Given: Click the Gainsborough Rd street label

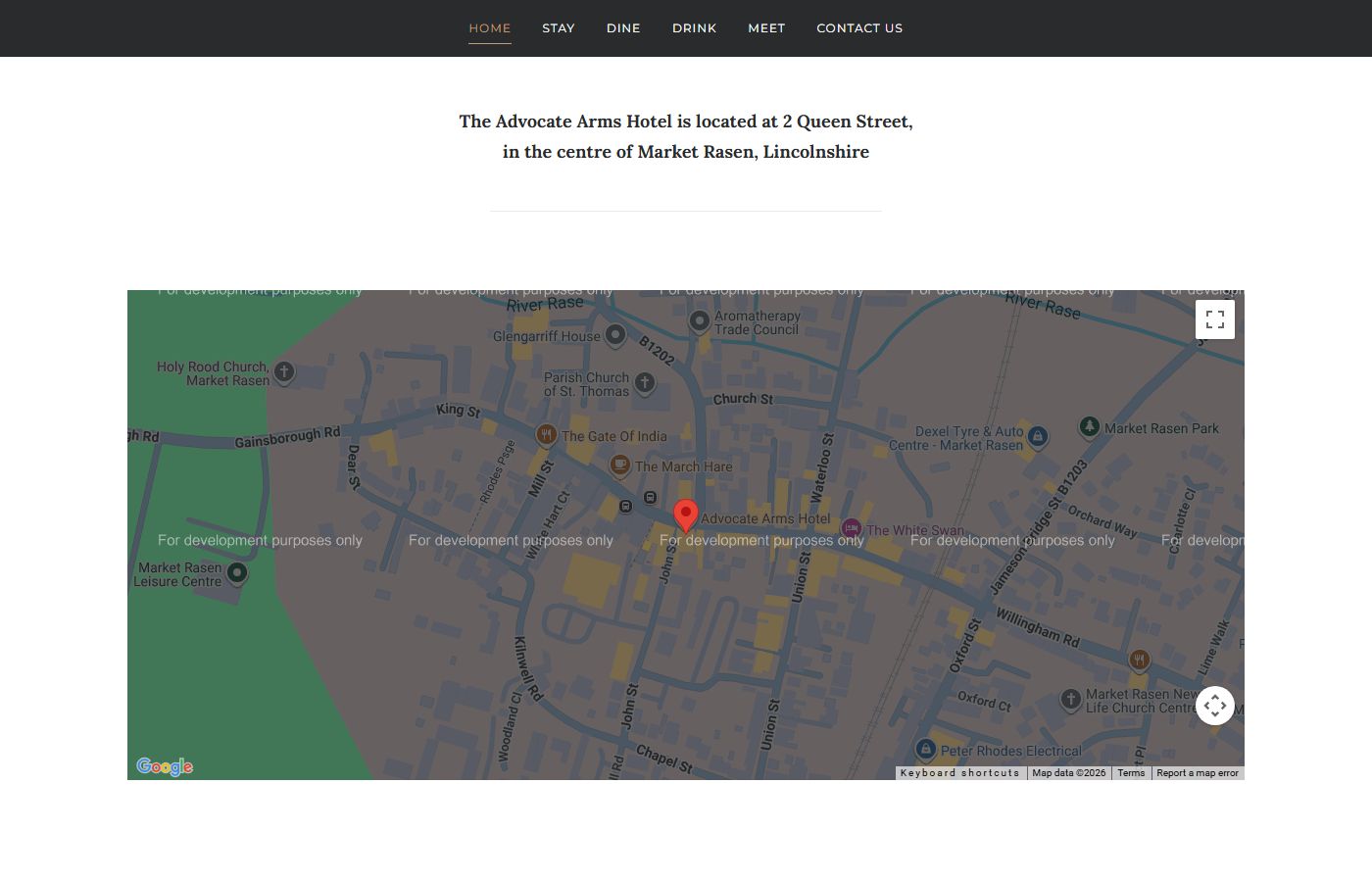Looking at the screenshot, I should pyautogui.click(x=287, y=437).
